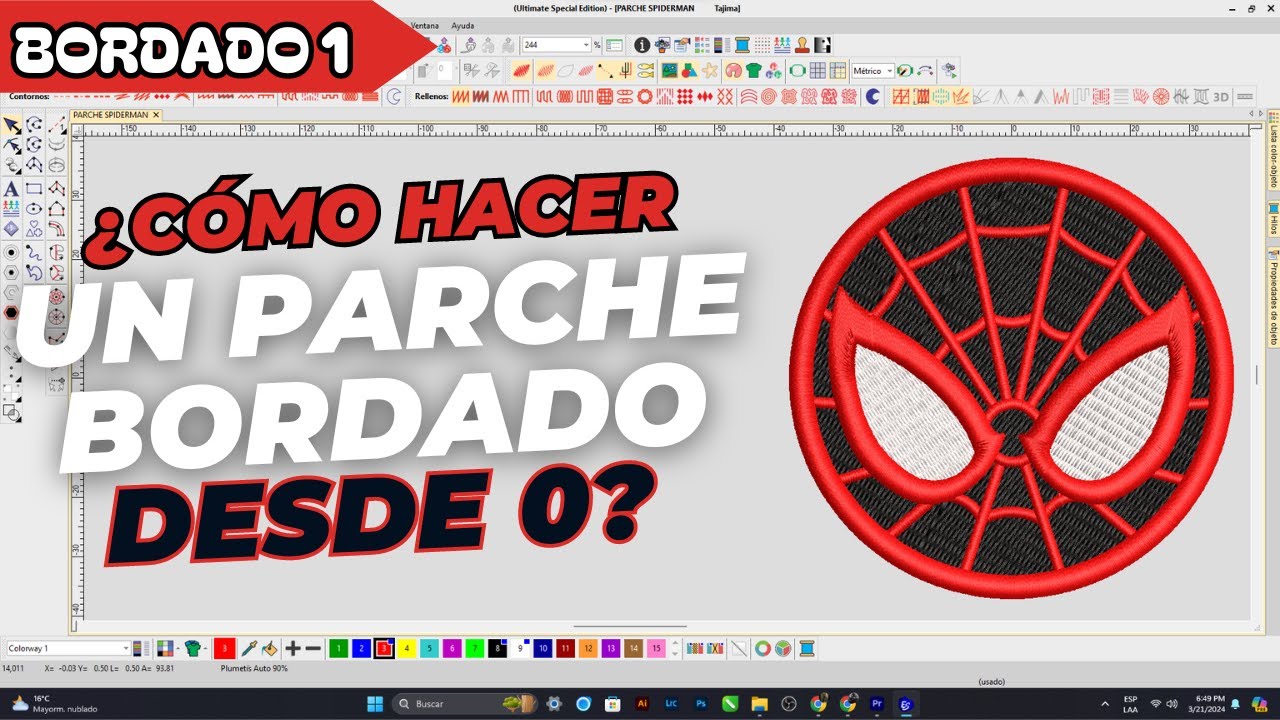
Task: Select green color swatch 1
Action: [x=338, y=649]
